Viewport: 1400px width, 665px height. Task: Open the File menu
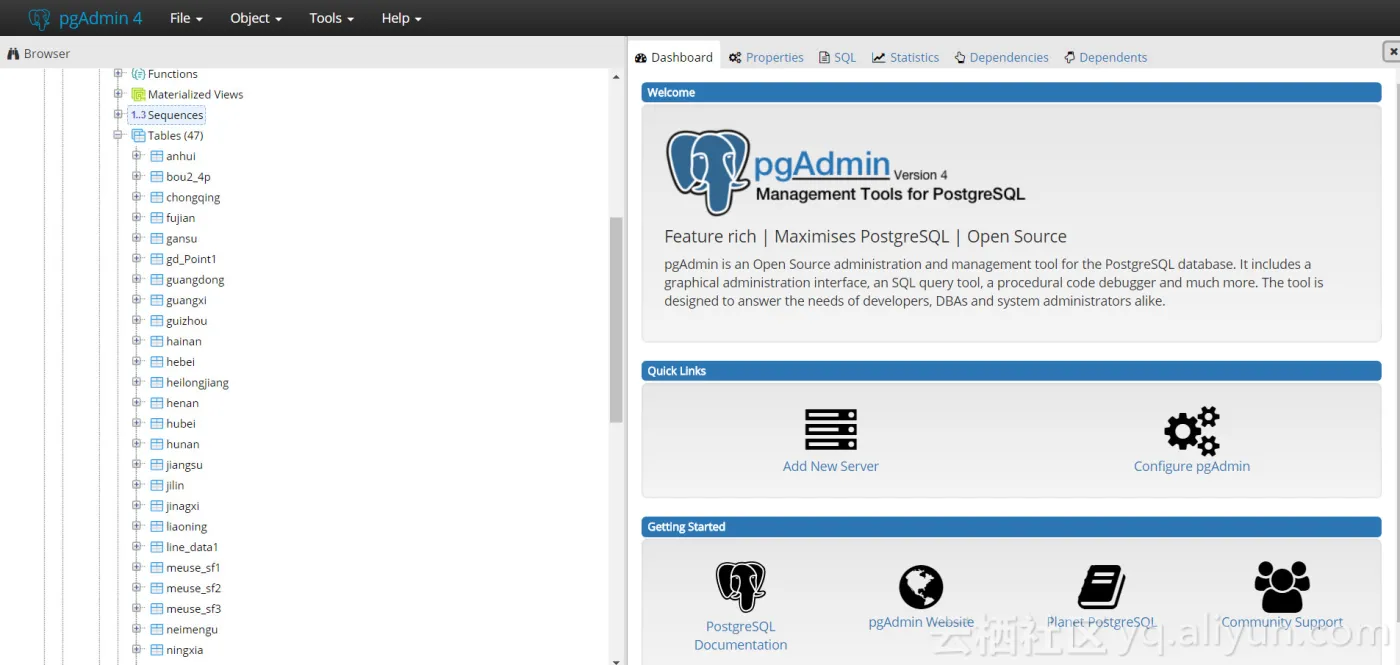(x=186, y=18)
